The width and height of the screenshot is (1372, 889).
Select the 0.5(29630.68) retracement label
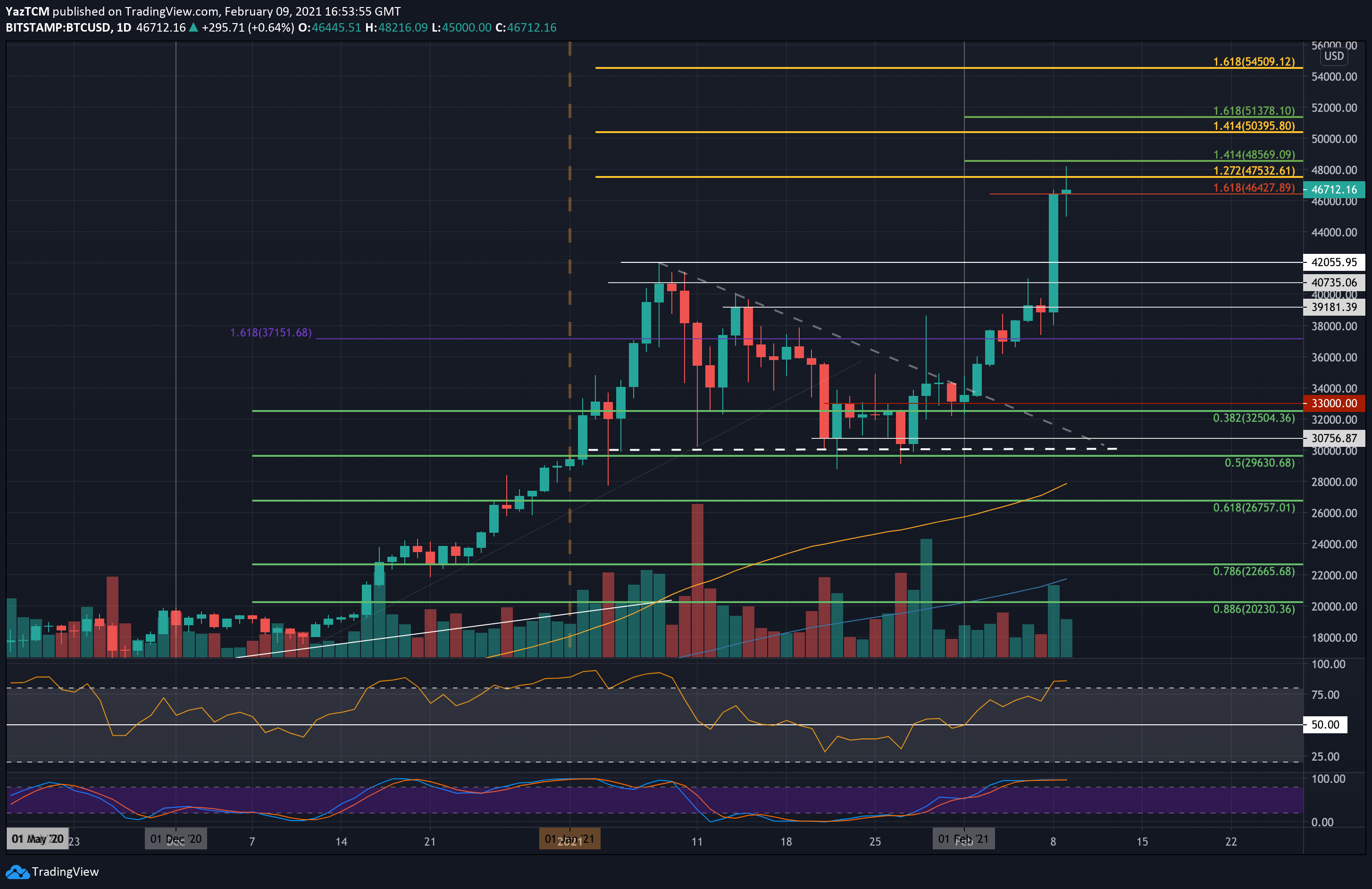tap(1260, 462)
